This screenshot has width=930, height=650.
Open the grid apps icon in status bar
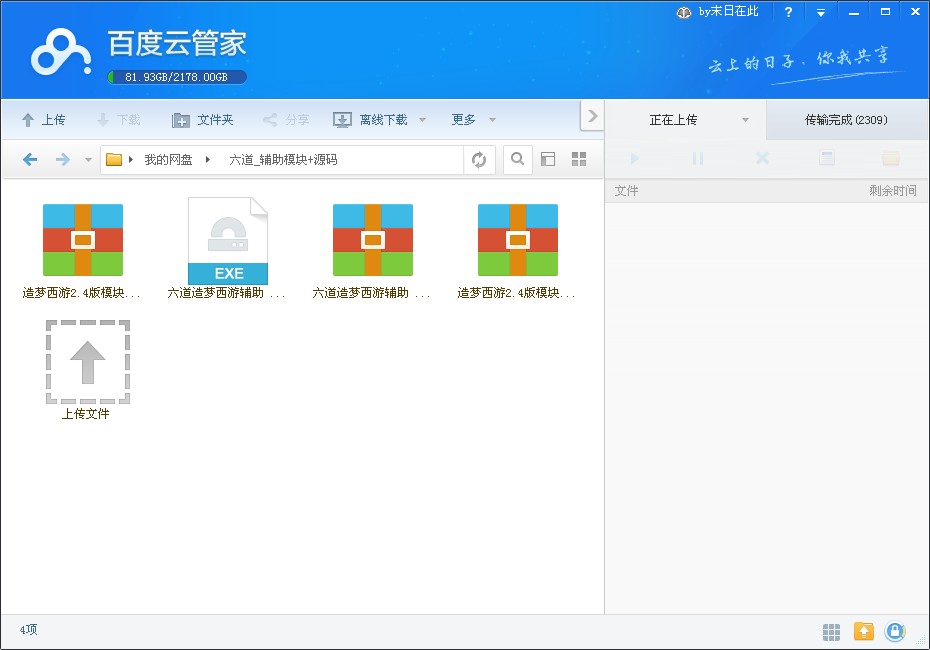pyautogui.click(x=831, y=632)
